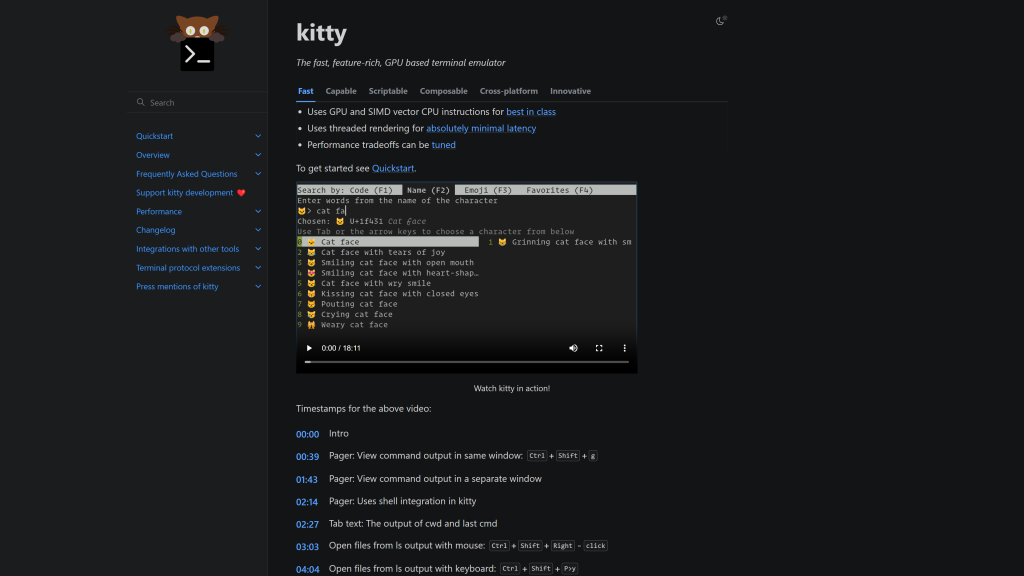The width and height of the screenshot is (1024, 576).
Task: Open video more options menu
Action: click(x=624, y=348)
